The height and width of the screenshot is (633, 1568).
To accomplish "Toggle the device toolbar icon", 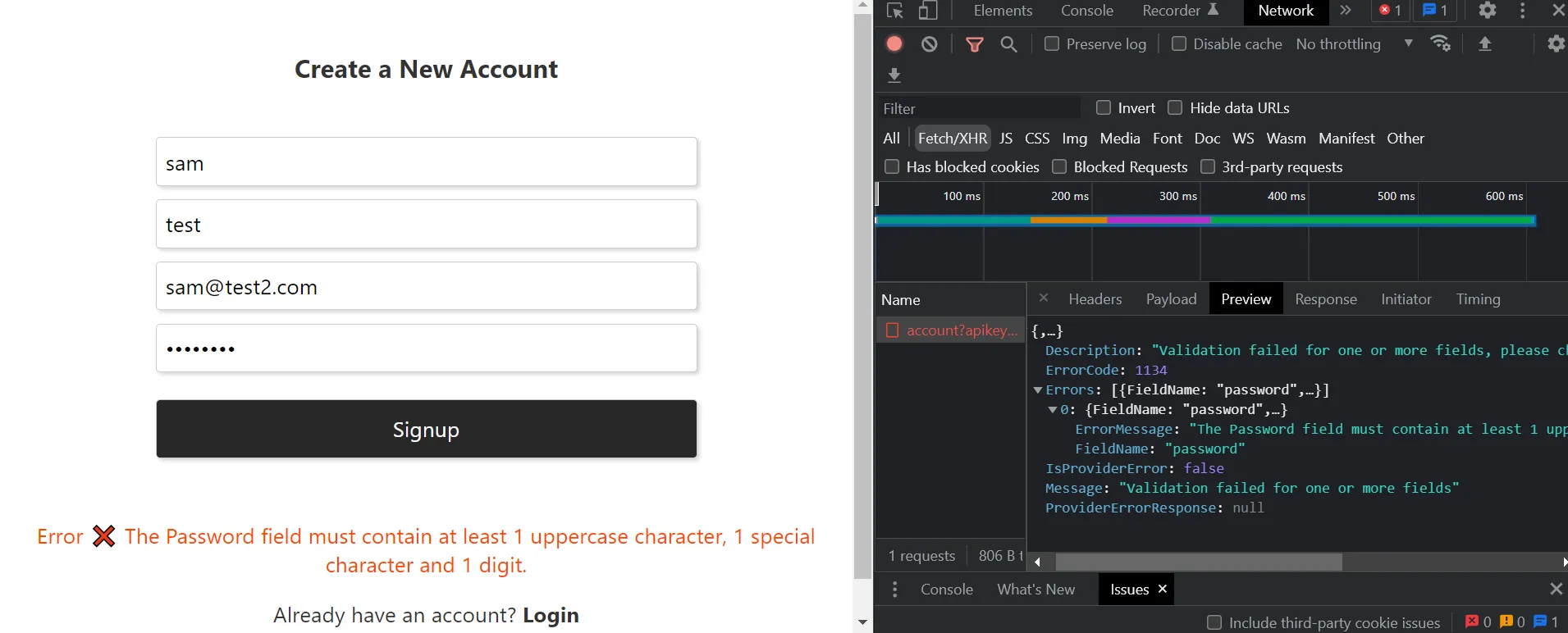I will point(928,11).
